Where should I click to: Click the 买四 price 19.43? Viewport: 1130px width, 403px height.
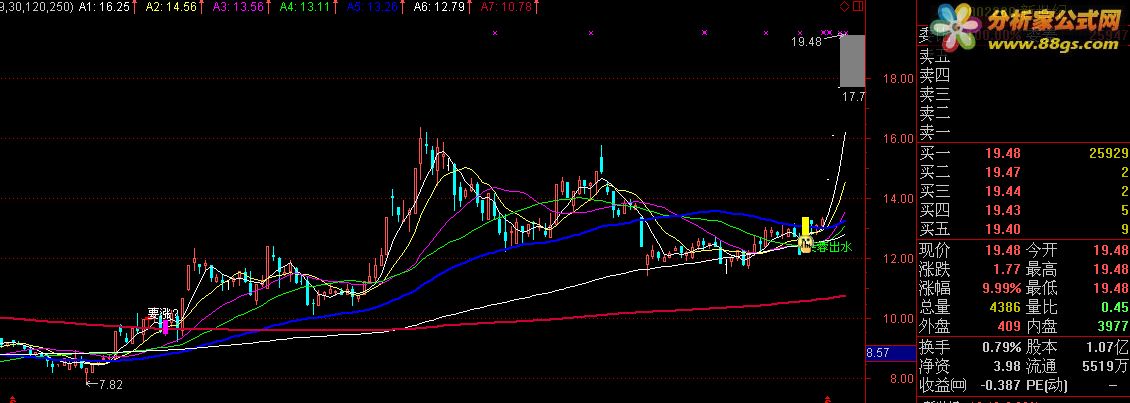coord(1003,211)
